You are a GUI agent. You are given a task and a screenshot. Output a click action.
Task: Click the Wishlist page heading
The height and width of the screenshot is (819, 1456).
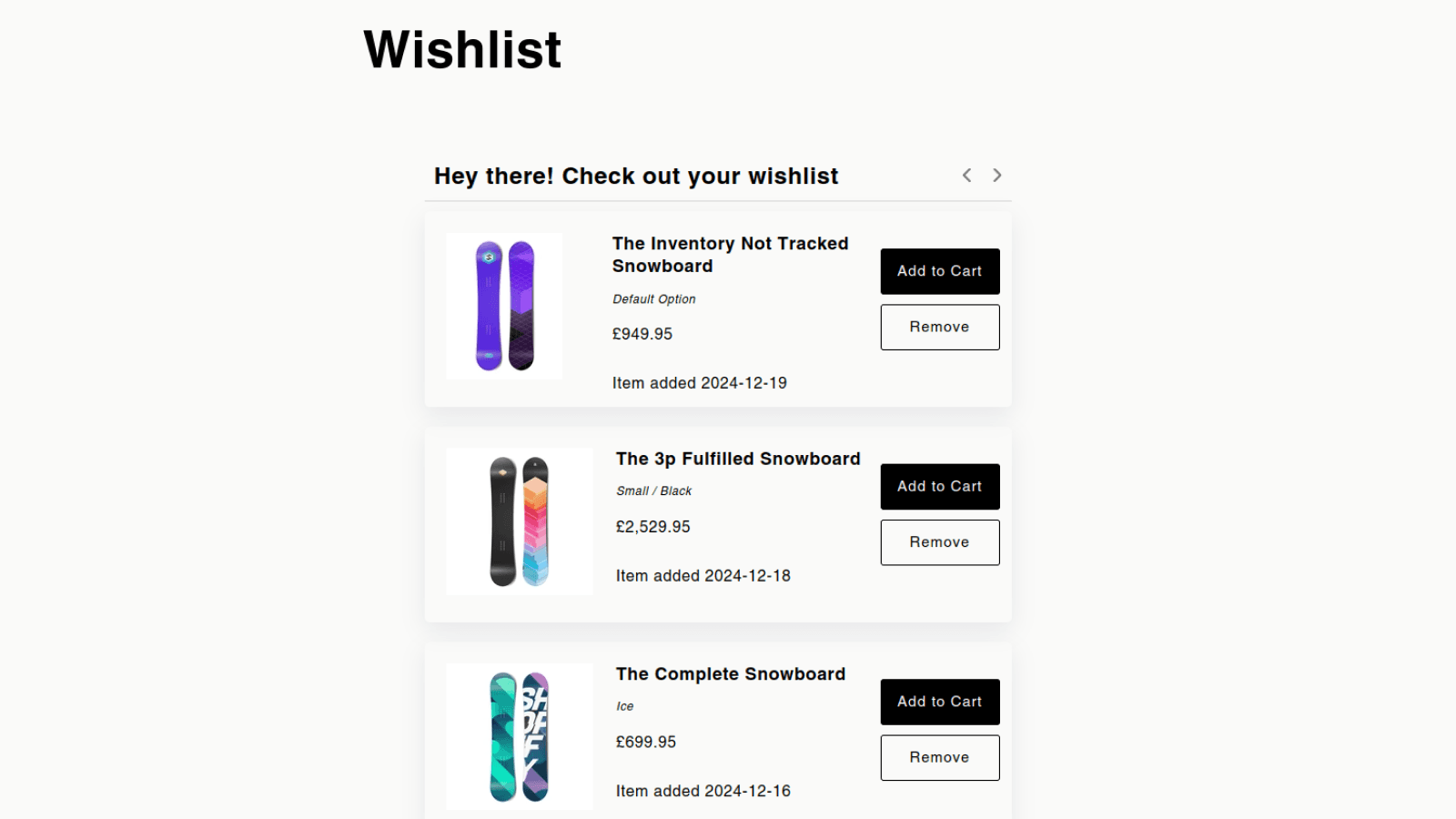coord(462,50)
